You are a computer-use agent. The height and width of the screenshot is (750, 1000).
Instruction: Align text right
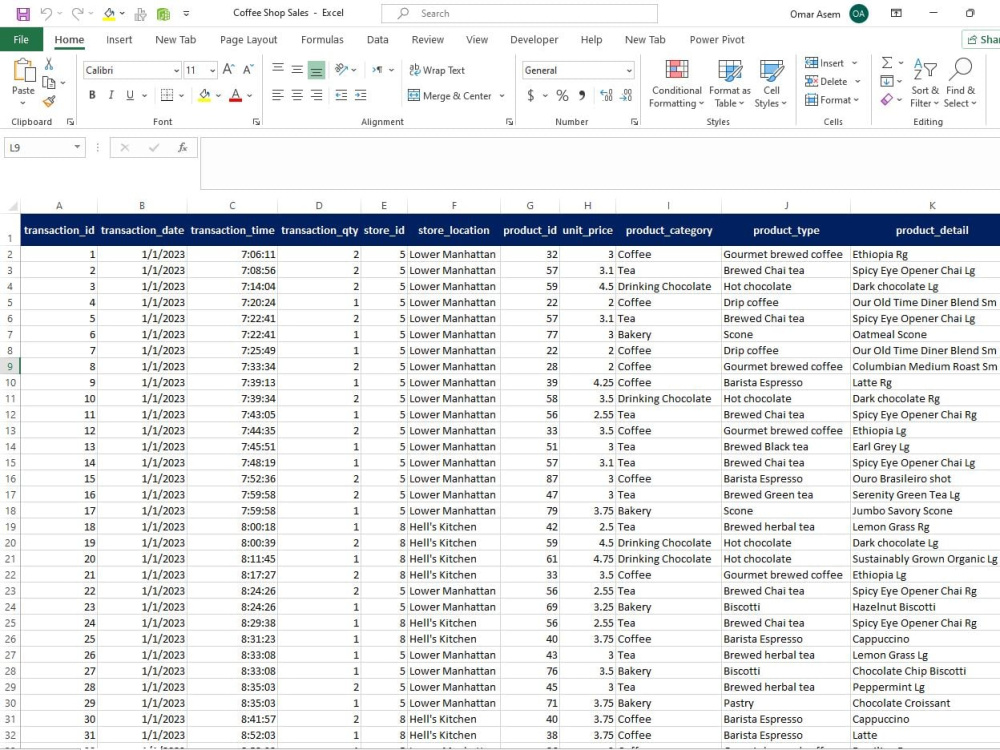pos(316,95)
